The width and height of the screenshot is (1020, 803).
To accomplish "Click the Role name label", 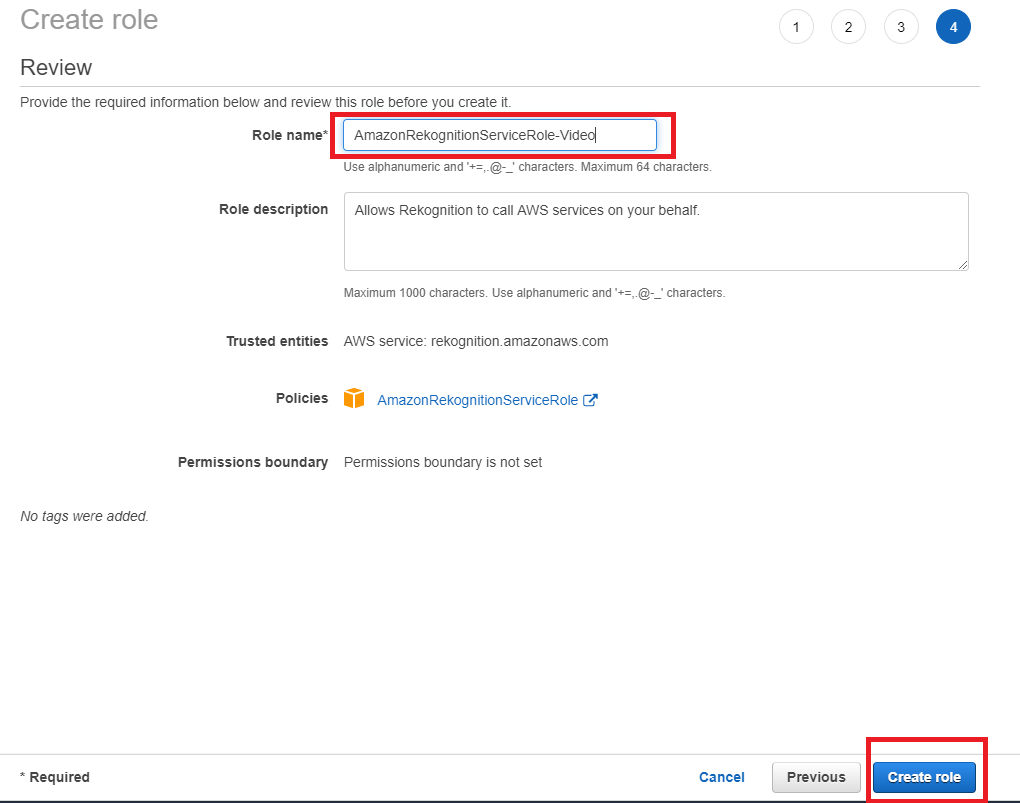I will click(288, 135).
